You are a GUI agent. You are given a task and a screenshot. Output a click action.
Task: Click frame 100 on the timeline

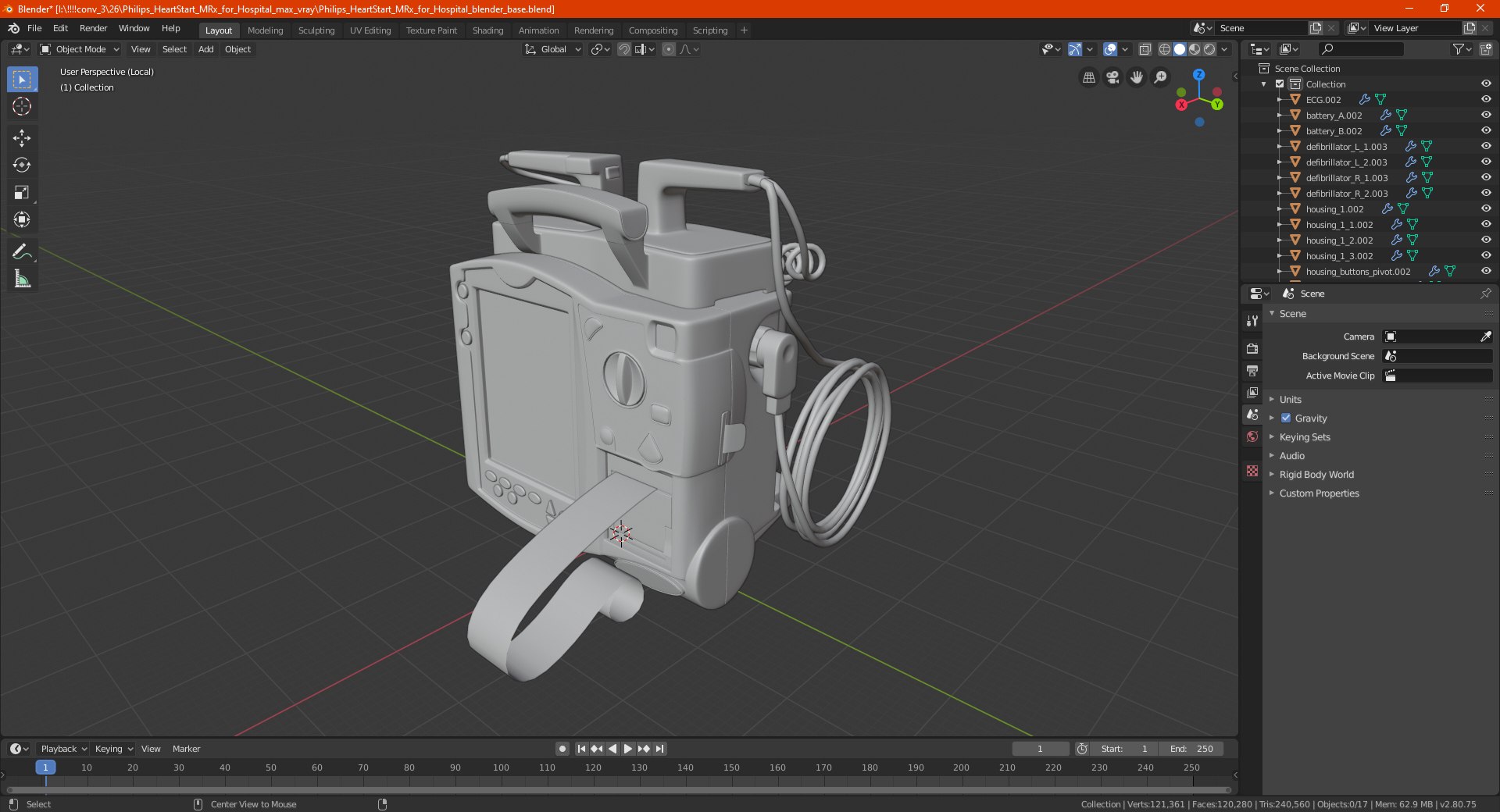[501, 768]
